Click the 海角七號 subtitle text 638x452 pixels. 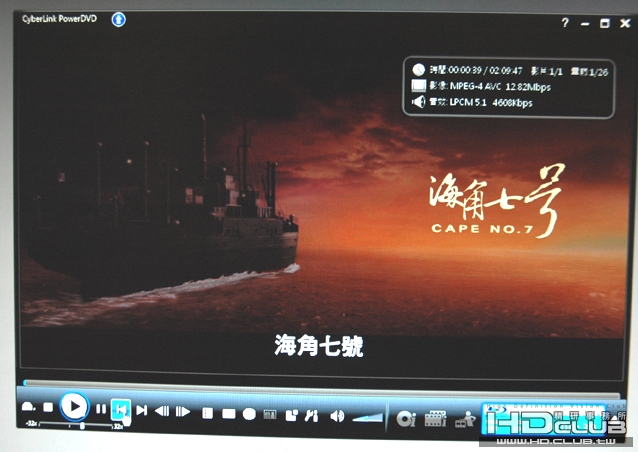[x=319, y=346]
